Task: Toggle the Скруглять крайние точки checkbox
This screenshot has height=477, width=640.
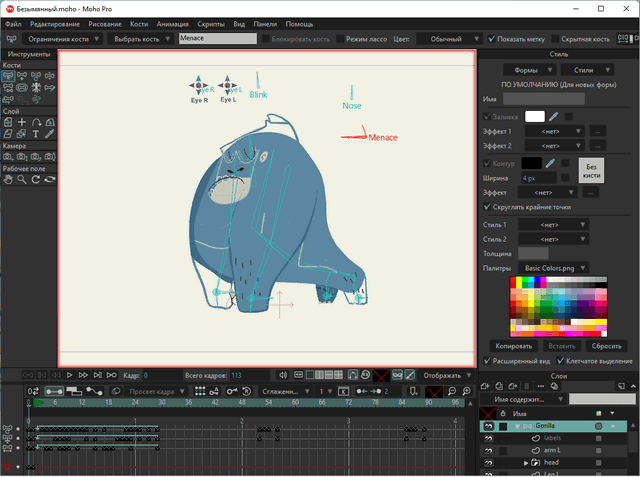Action: pyautogui.click(x=487, y=207)
